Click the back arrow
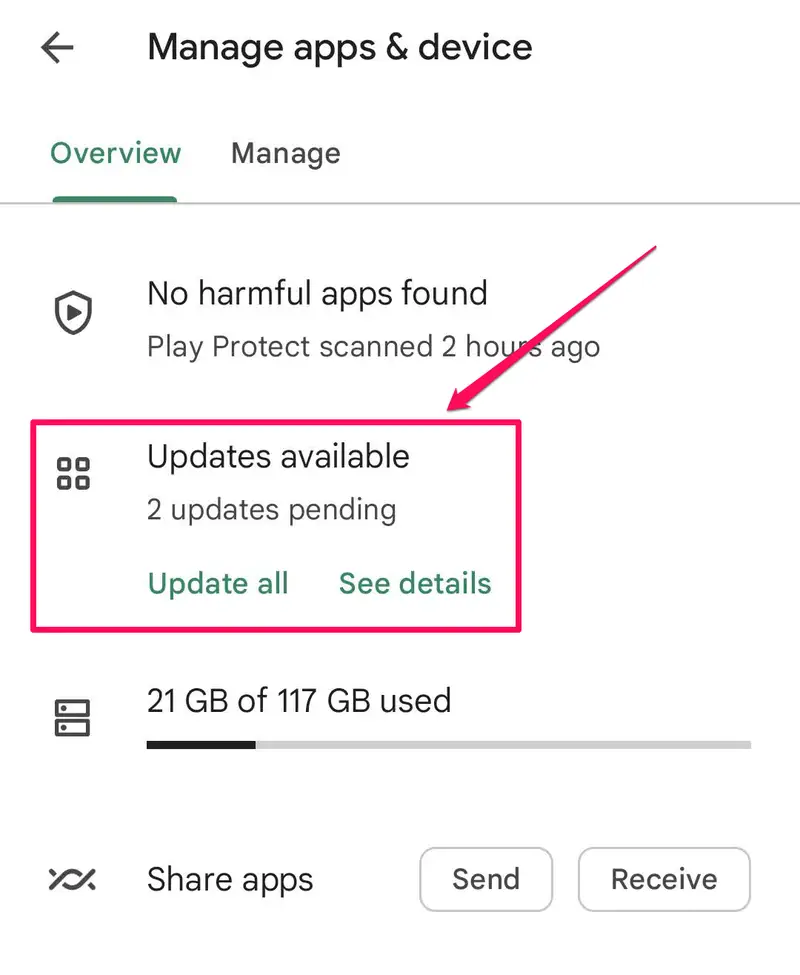Screen dimensions: 800x975 (57, 47)
